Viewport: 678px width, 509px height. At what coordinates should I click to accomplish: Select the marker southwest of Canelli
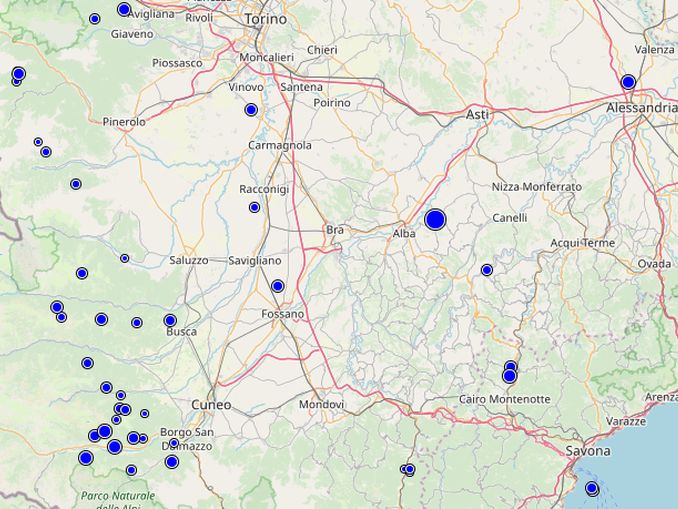pyautogui.click(x=487, y=270)
